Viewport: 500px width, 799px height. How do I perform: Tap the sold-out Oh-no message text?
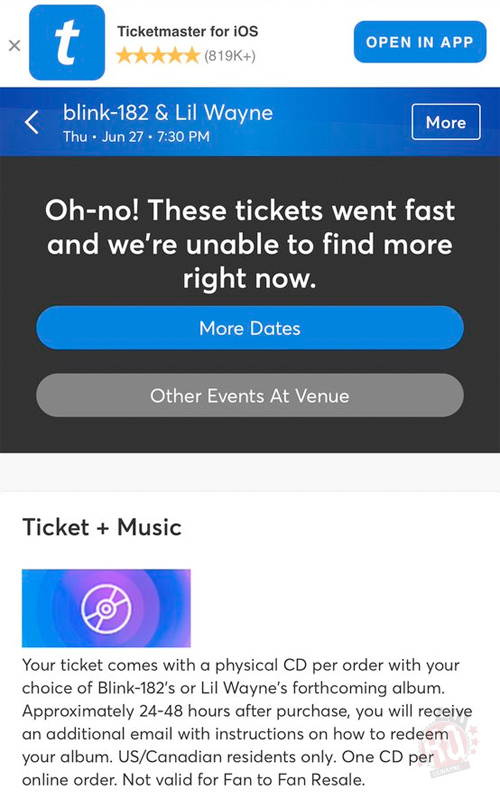pos(250,245)
